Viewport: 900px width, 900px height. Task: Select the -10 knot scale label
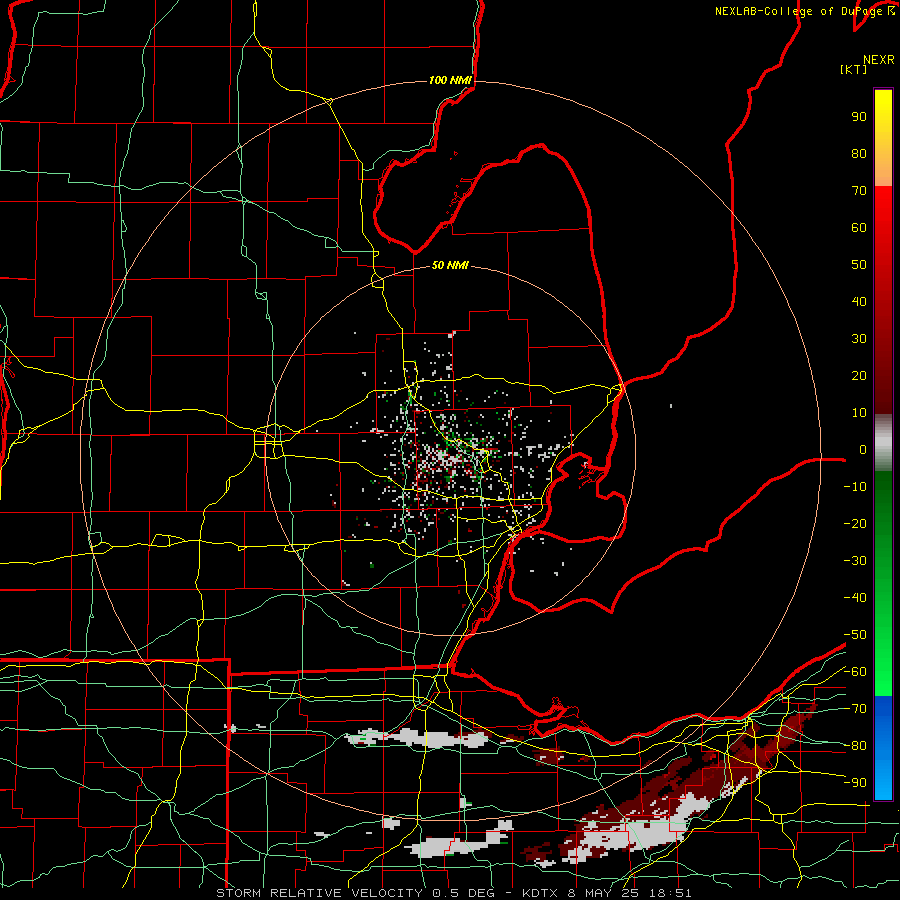tap(855, 487)
